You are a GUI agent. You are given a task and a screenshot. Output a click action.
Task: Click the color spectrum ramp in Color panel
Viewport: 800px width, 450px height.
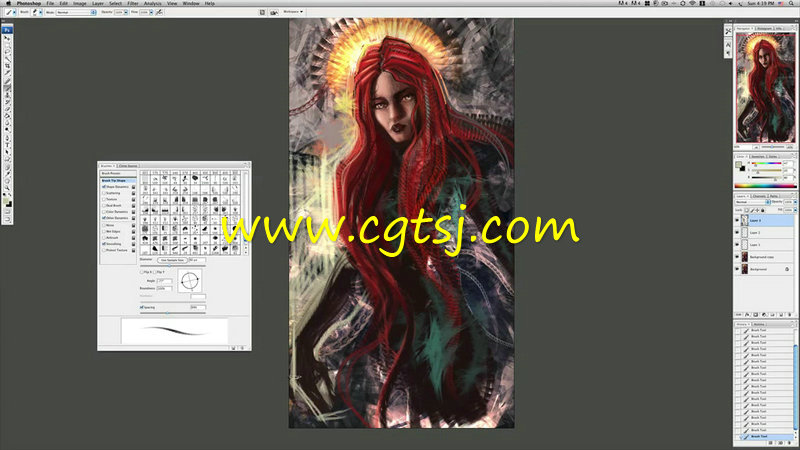(x=765, y=186)
